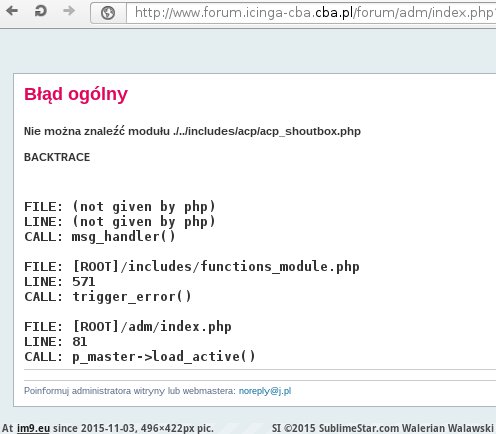
Task: Reload the page with the refresh icon
Action: 41,11
